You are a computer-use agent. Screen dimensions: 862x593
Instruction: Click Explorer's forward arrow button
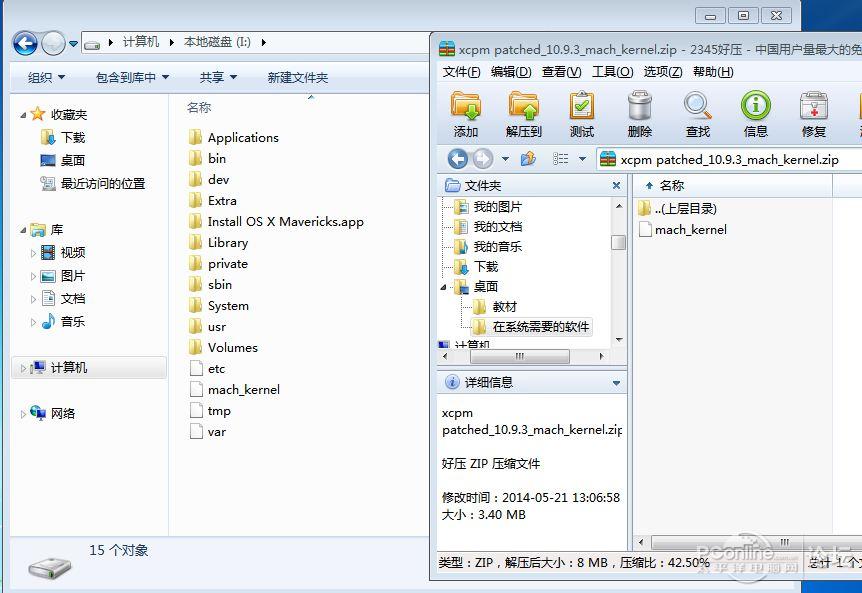point(54,43)
